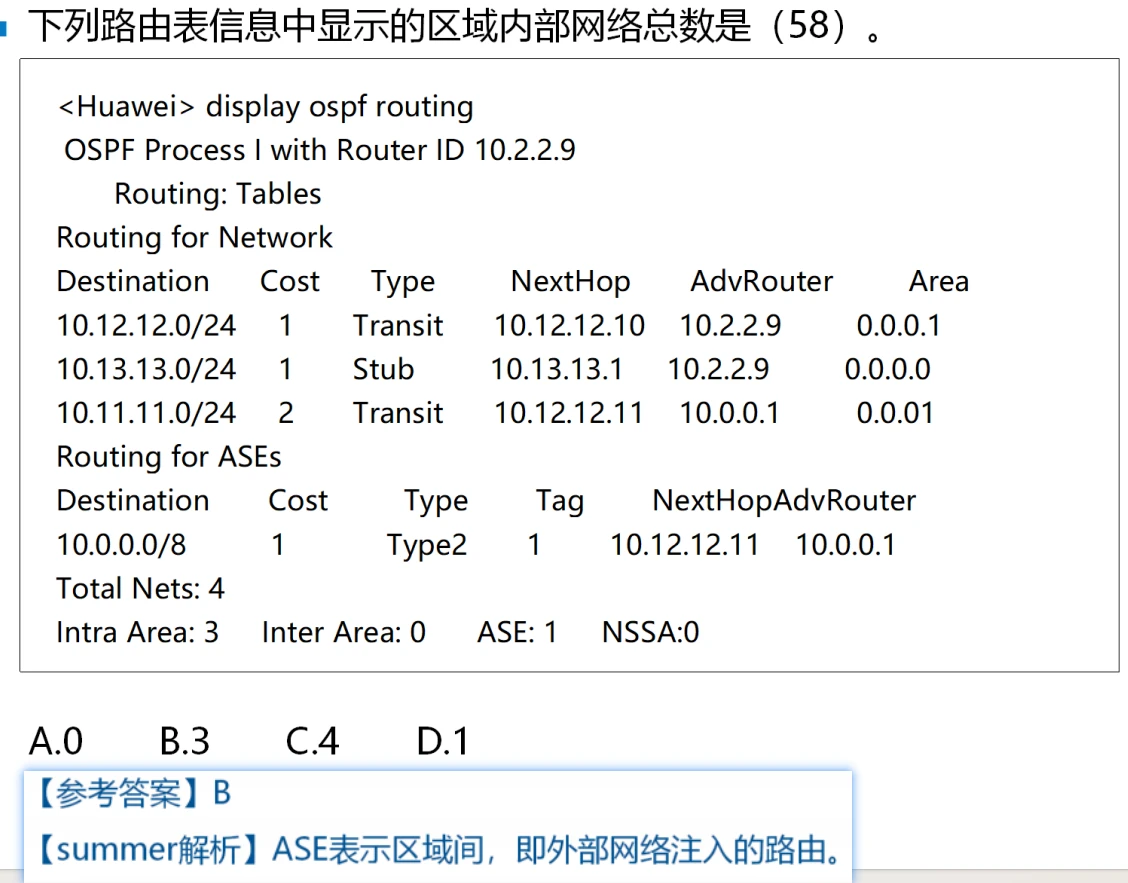Click the 'Routing for Network' heading
Viewport: 1128px width, 883px height.
click(194, 238)
